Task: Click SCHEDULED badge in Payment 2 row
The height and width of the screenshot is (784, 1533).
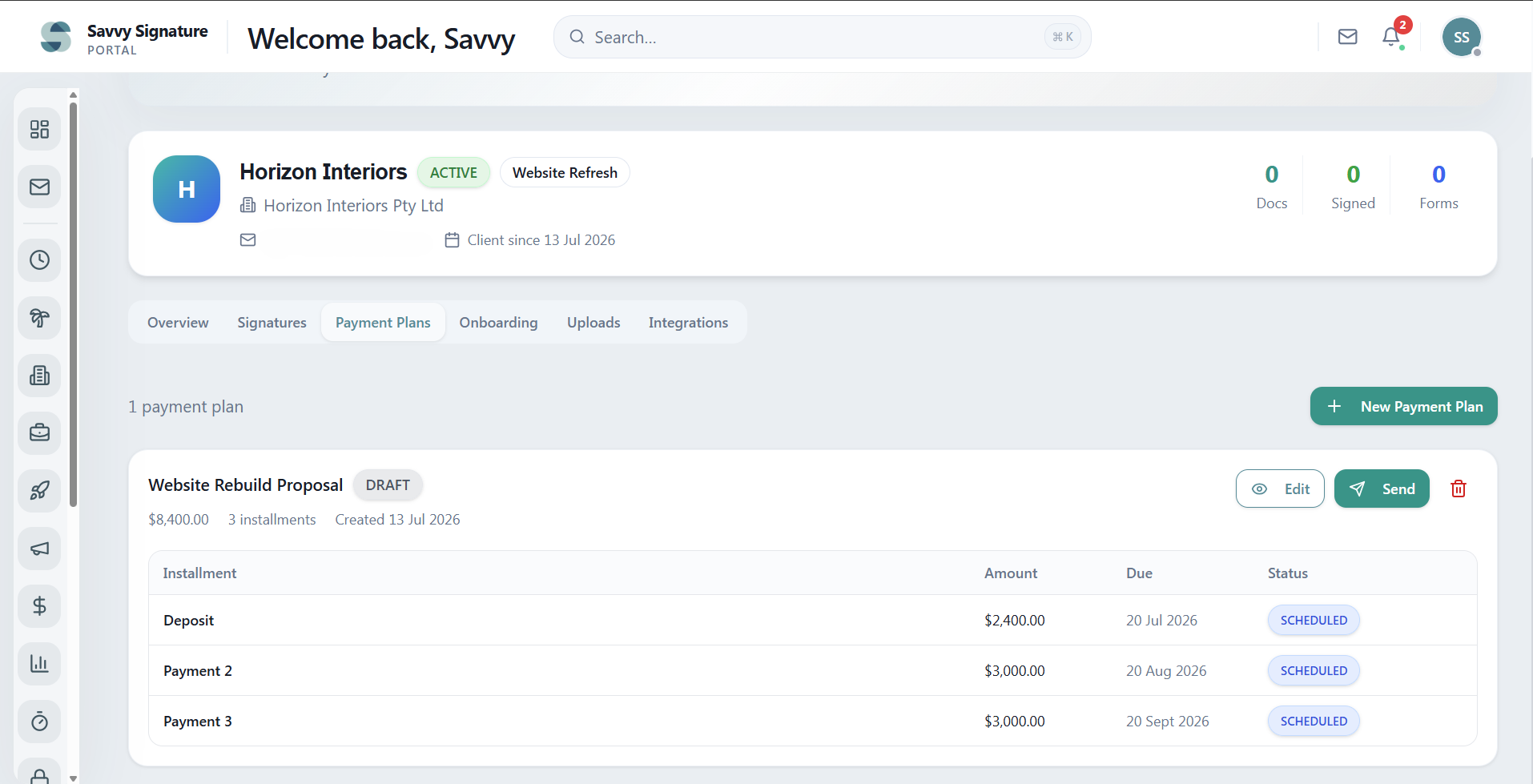Action: point(1314,671)
